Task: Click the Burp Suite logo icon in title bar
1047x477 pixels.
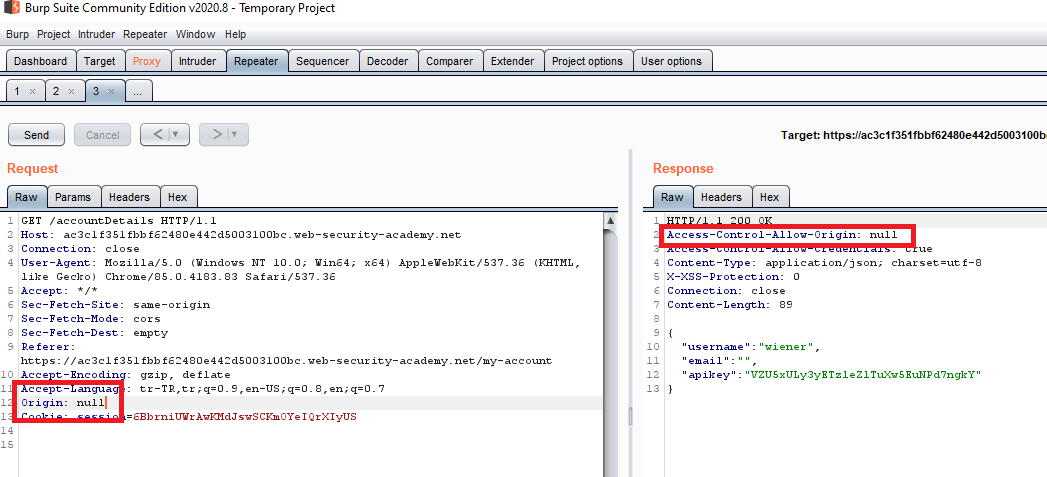Action: click(x=11, y=8)
